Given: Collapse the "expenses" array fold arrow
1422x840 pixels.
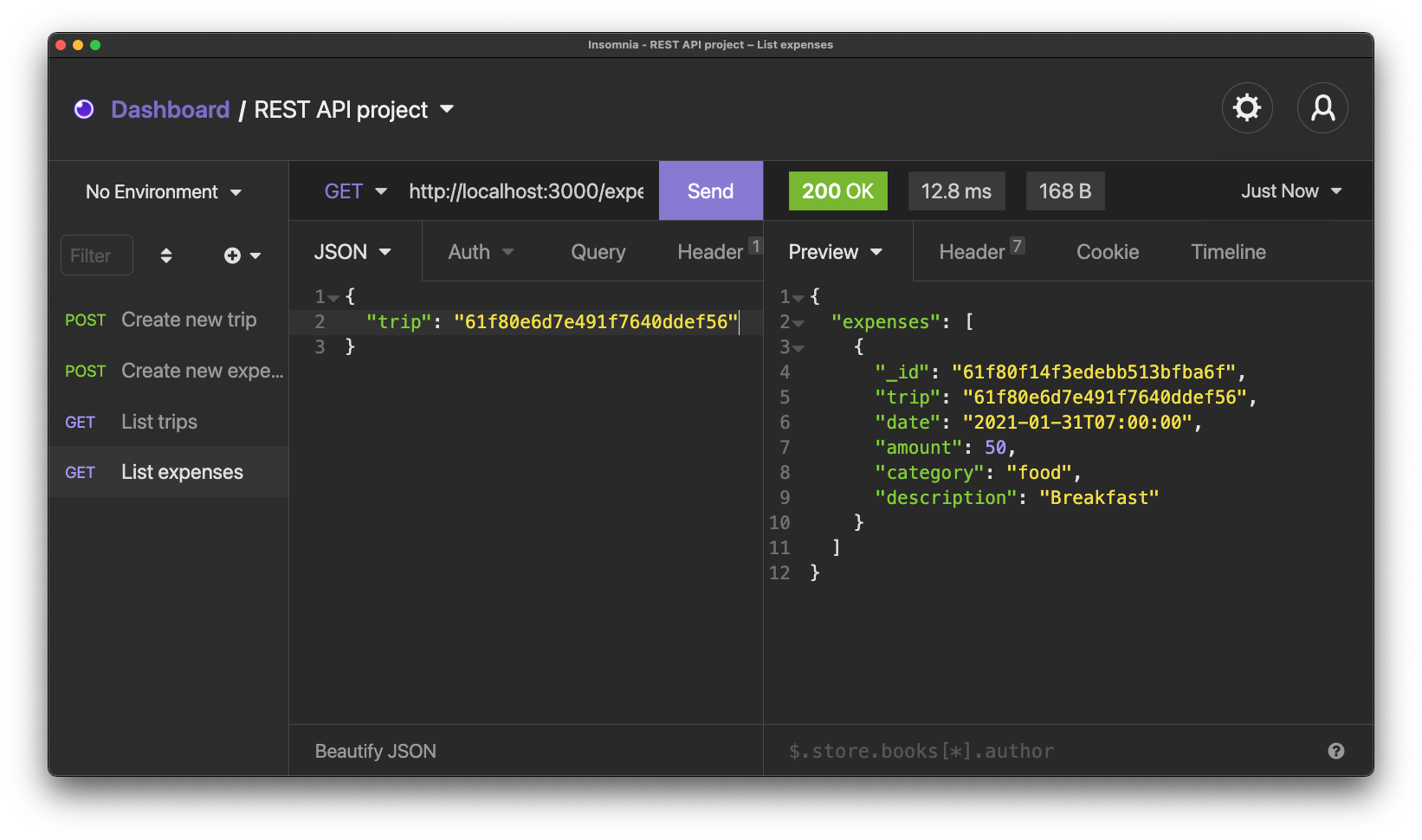Looking at the screenshot, I should point(798,323).
